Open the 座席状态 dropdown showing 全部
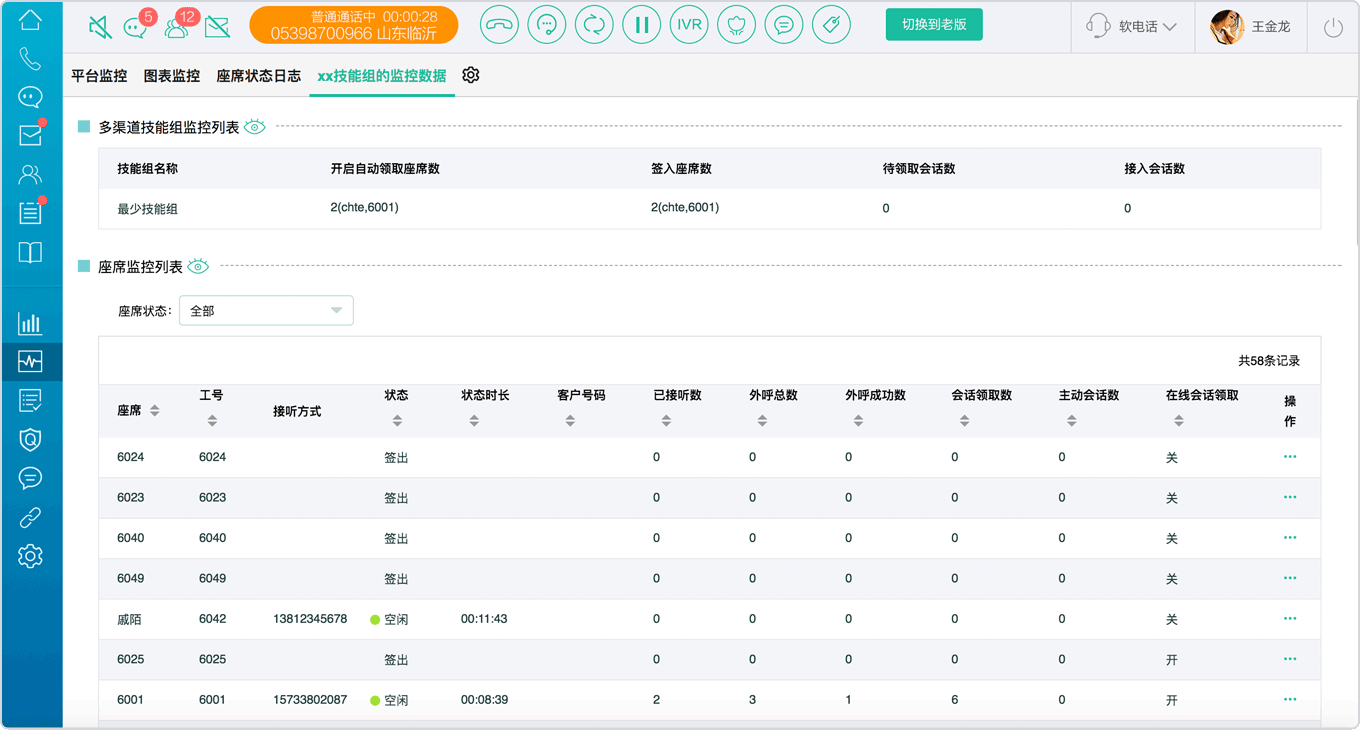Screen dimensions: 1360x730 click(266, 311)
